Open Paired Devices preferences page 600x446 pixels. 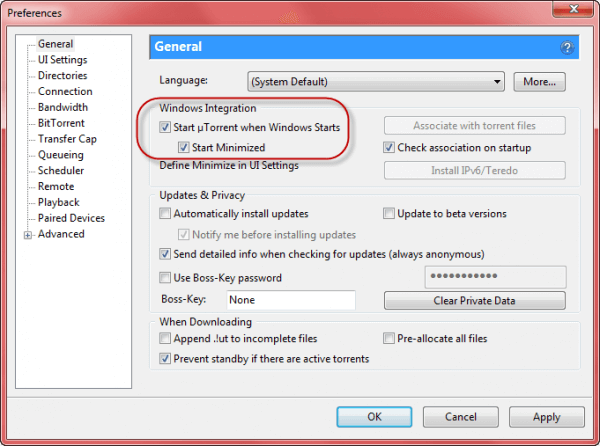(71, 218)
